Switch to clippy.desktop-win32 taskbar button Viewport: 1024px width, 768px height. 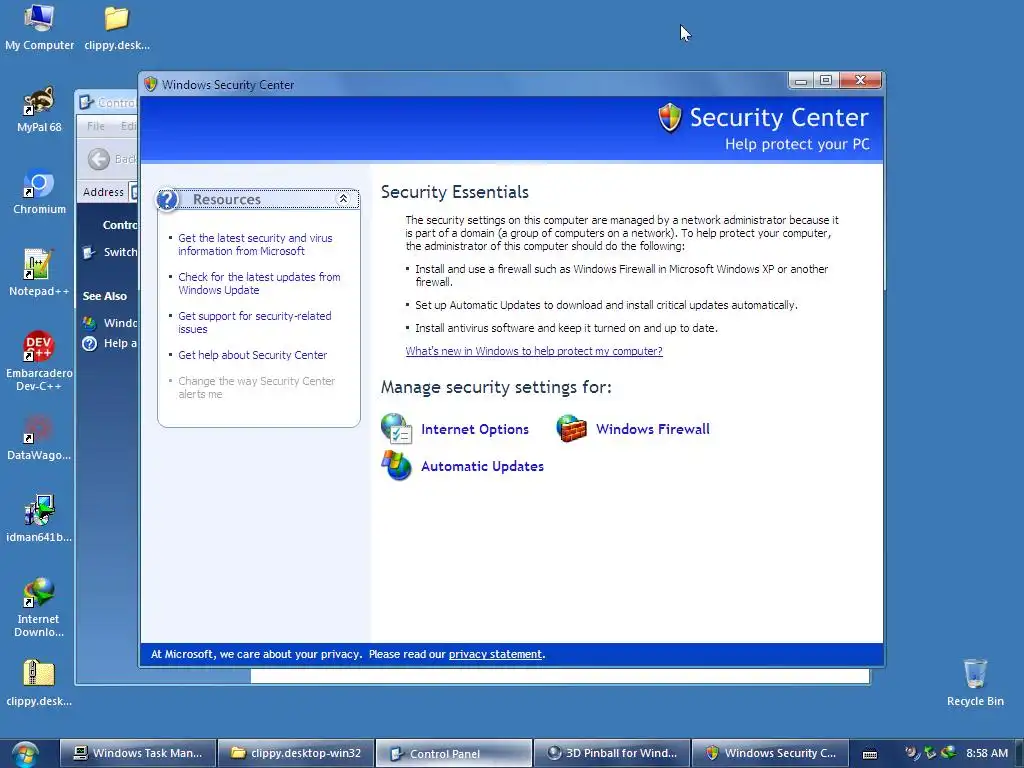click(x=296, y=753)
